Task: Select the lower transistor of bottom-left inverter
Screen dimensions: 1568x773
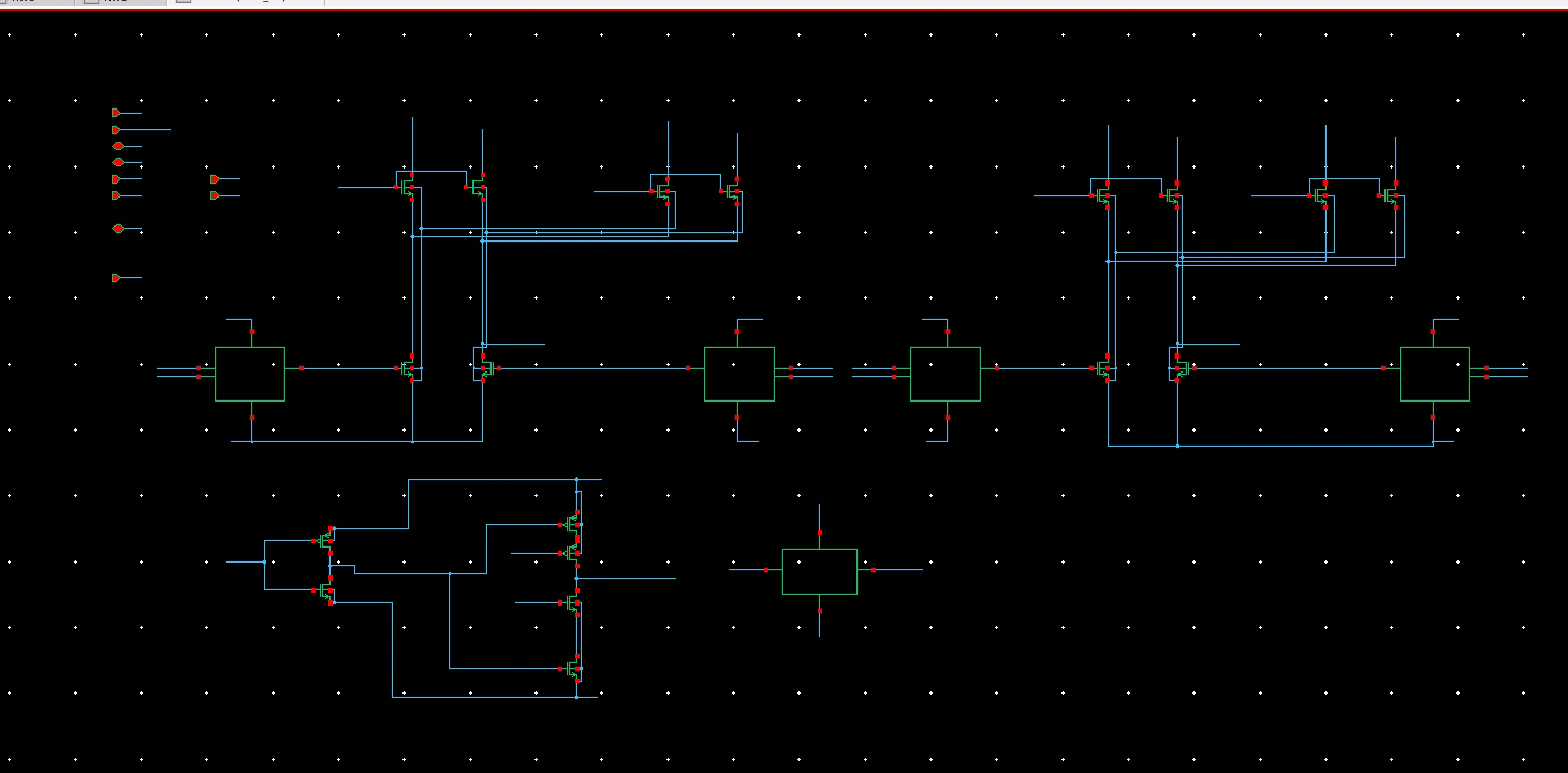Action: [x=326, y=590]
